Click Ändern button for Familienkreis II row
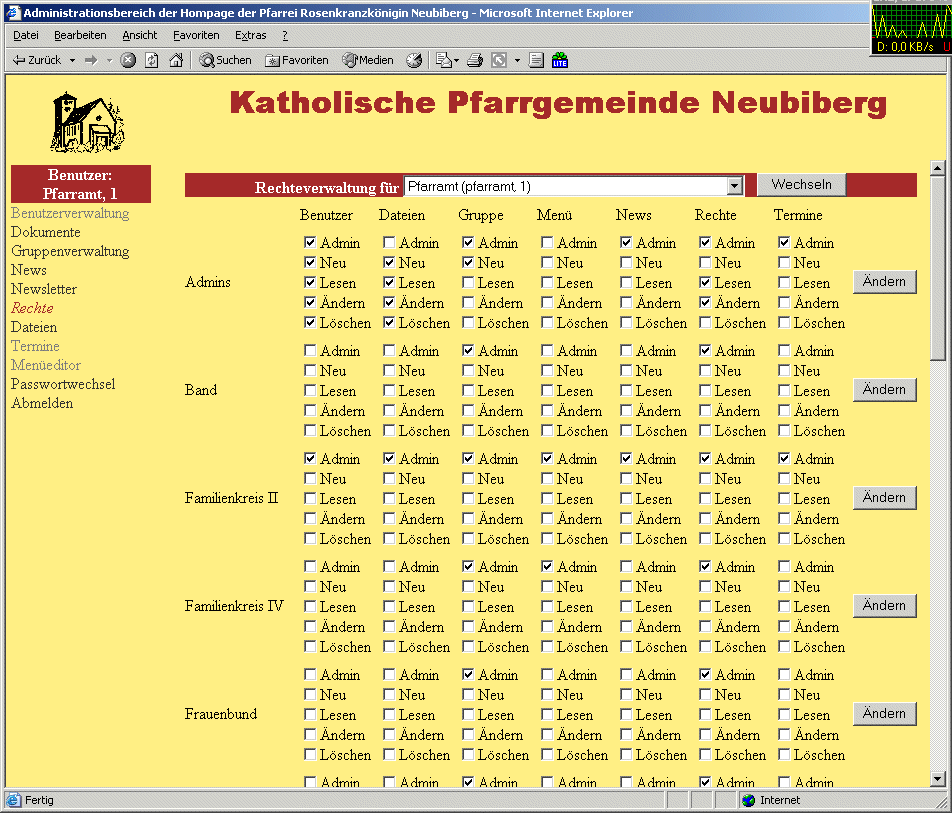952x813 pixels. [x=885, y=498]
